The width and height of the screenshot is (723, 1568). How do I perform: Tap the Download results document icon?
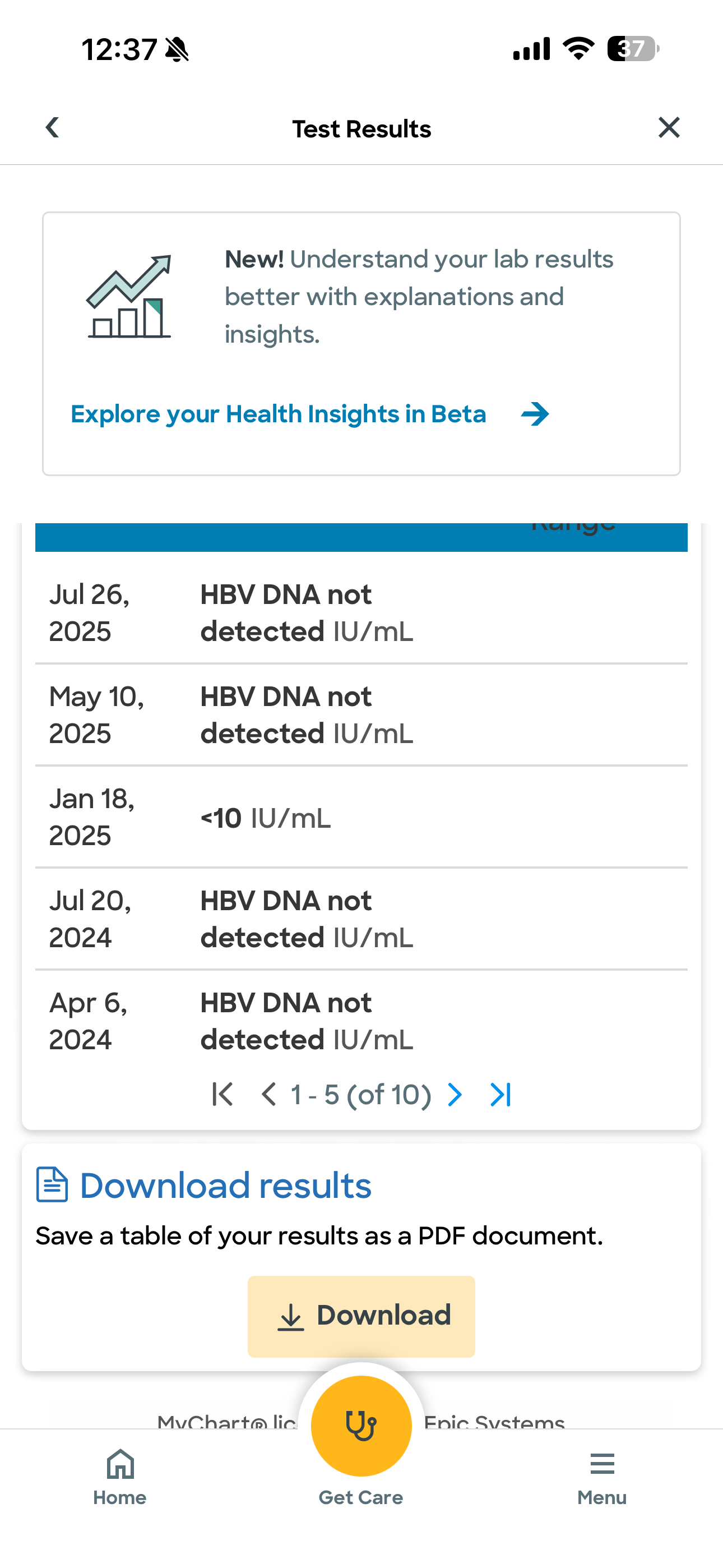52,1184
